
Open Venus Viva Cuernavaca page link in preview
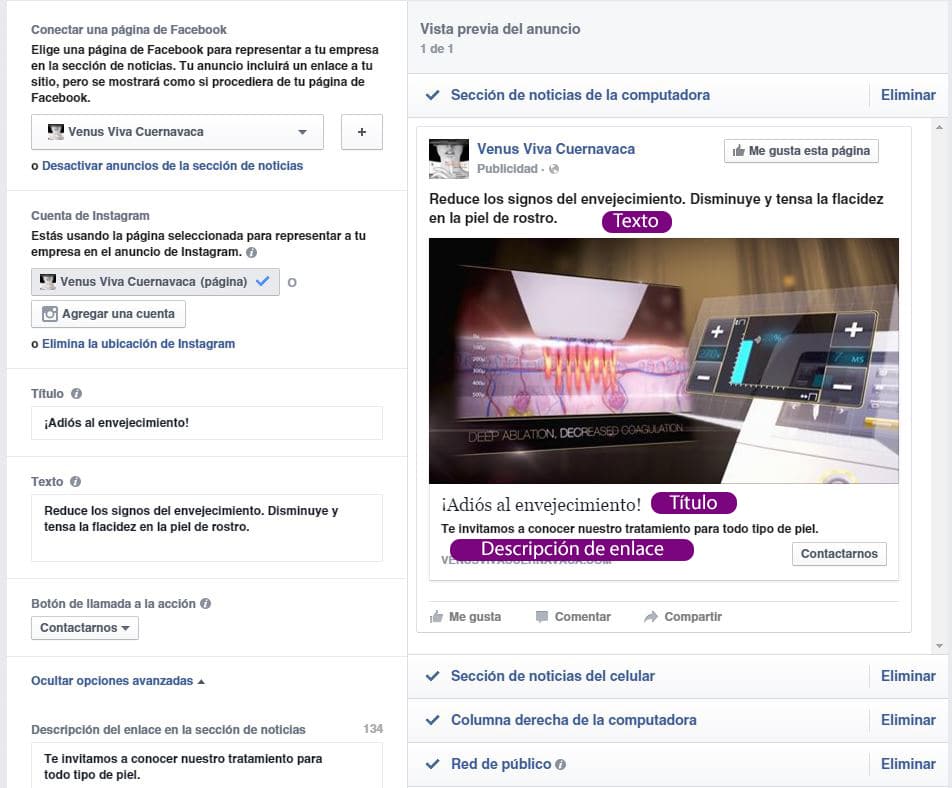tap(556, 149)
